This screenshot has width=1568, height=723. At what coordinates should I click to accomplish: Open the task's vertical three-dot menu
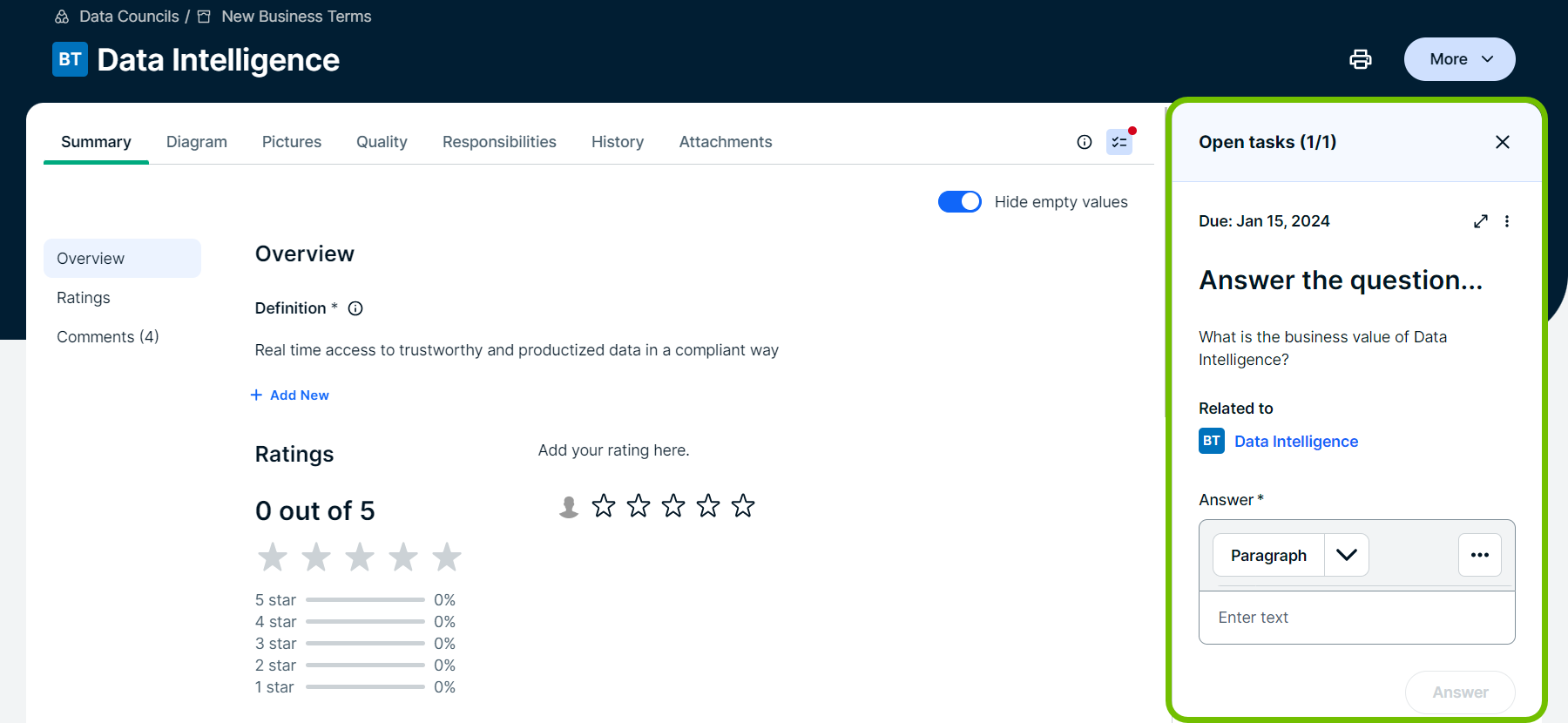pyautogui.click(x=1507, y=221)
